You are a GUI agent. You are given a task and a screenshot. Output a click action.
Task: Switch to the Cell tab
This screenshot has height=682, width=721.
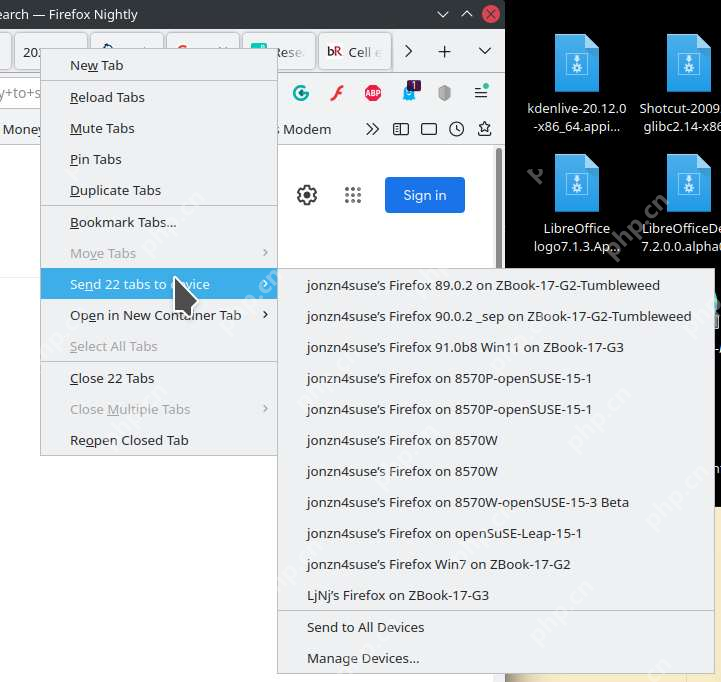[355, 52]
